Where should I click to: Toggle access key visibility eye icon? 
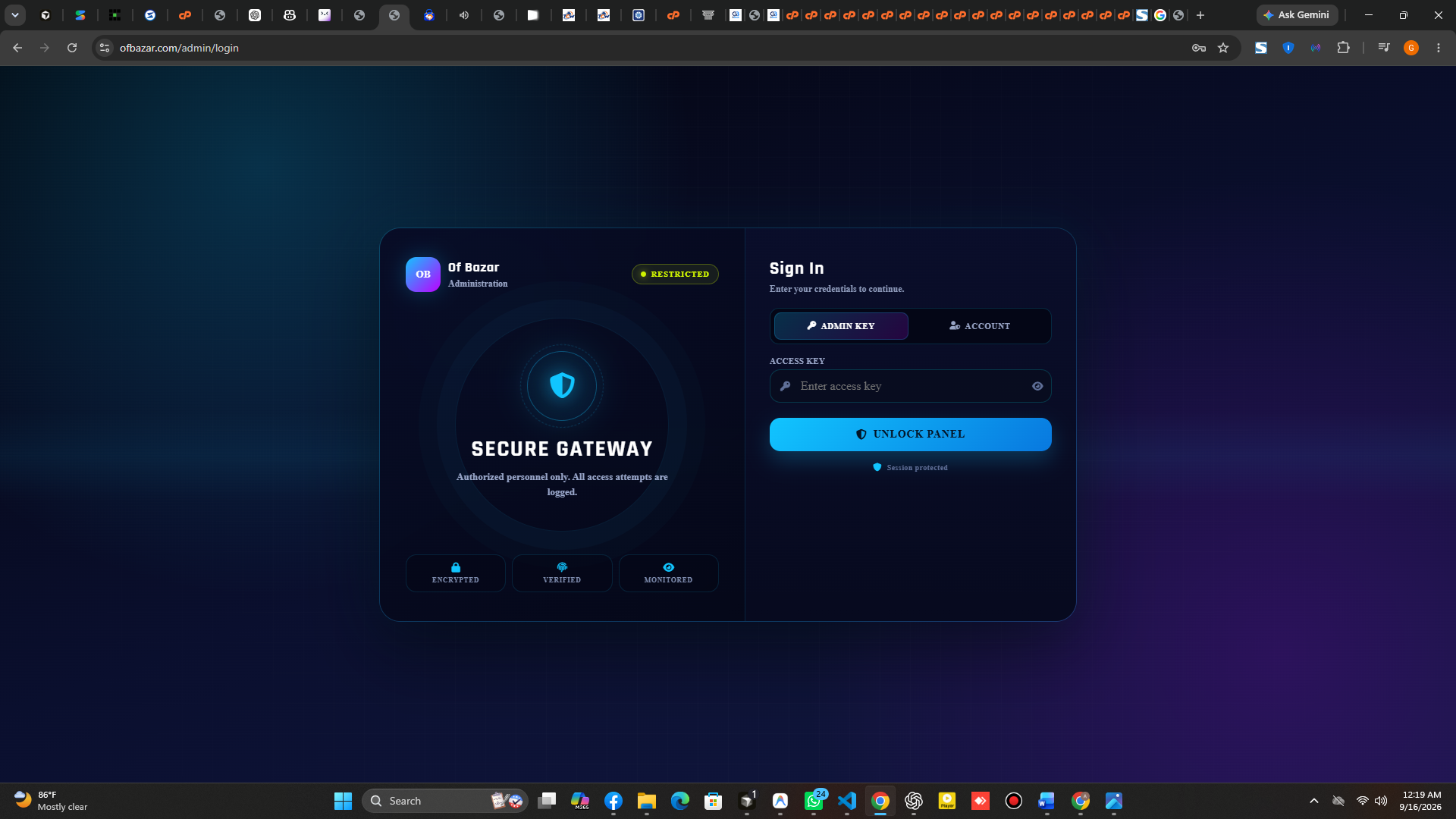click(1037, 386)
